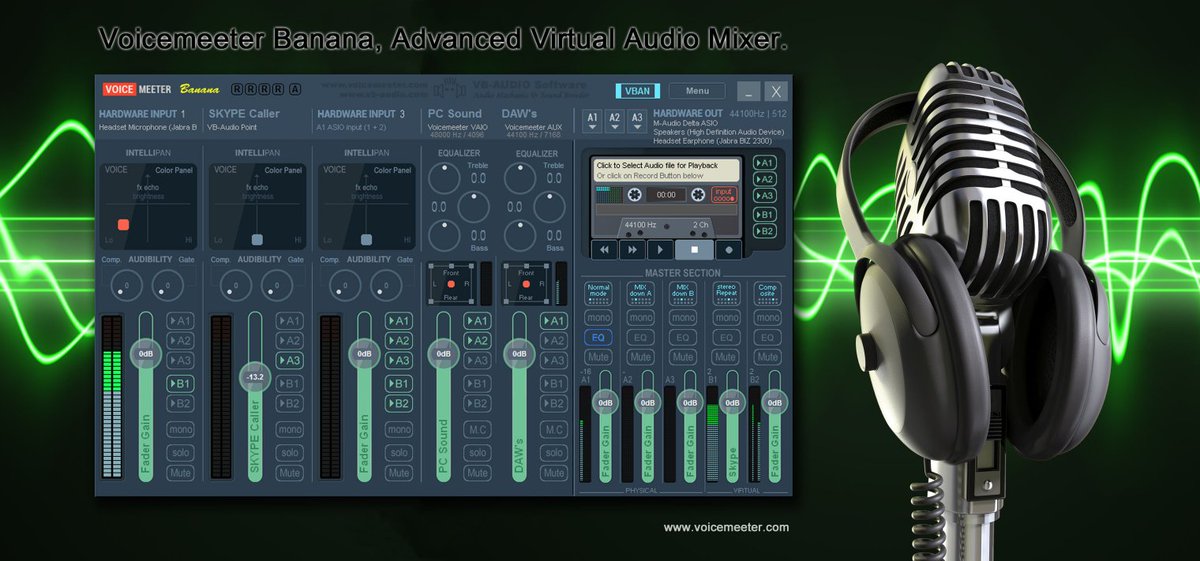
Task: Toggle M.C on PC Sound strip
Action: coord(478,430)
